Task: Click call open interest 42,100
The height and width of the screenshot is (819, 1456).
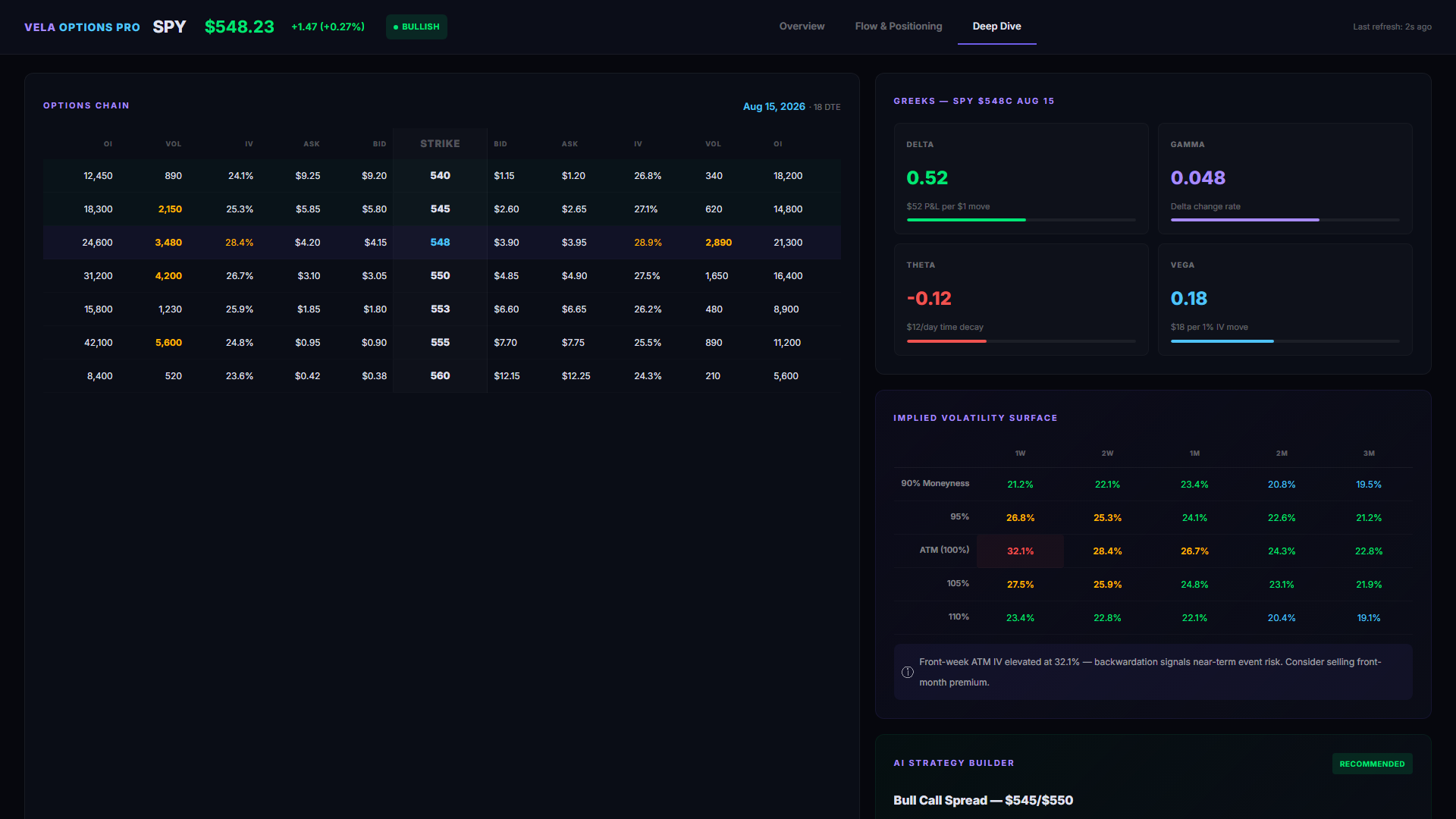Action: click(98, 342)
